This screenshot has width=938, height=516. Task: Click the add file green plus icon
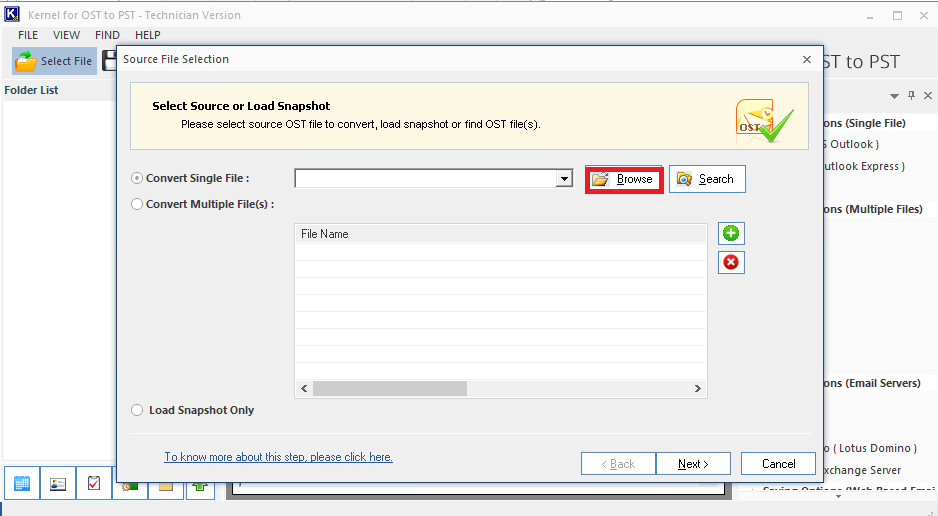point(731,233)
